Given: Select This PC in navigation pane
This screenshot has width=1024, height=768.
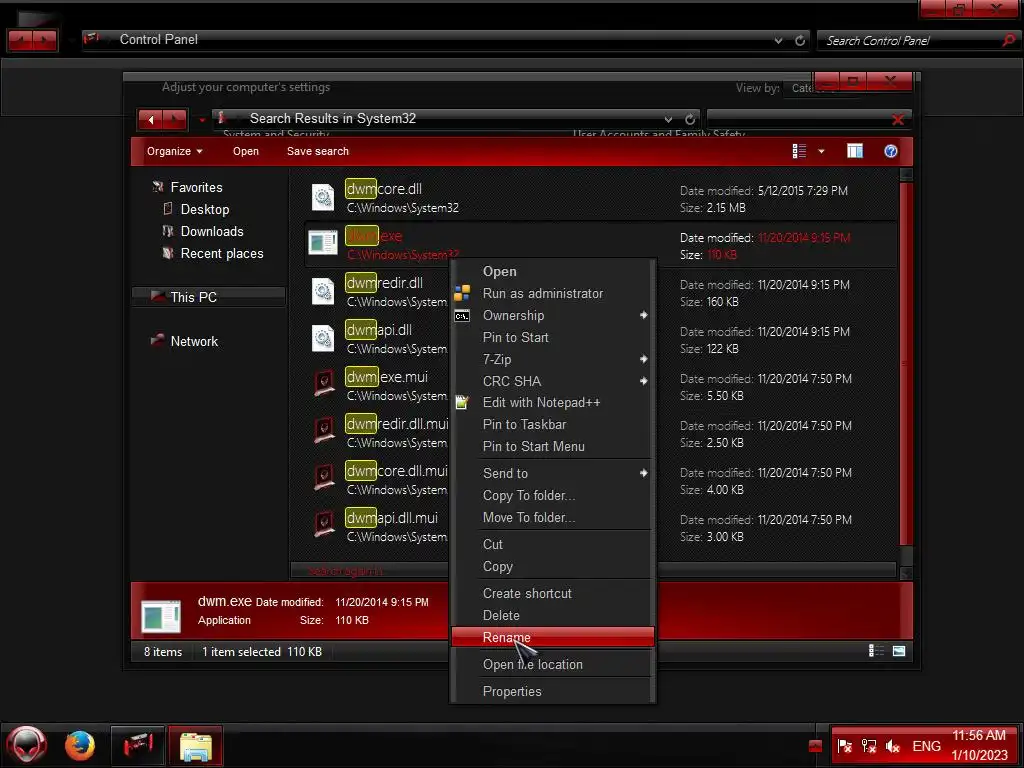Looking at the screenshot, I should click(209, 297).
